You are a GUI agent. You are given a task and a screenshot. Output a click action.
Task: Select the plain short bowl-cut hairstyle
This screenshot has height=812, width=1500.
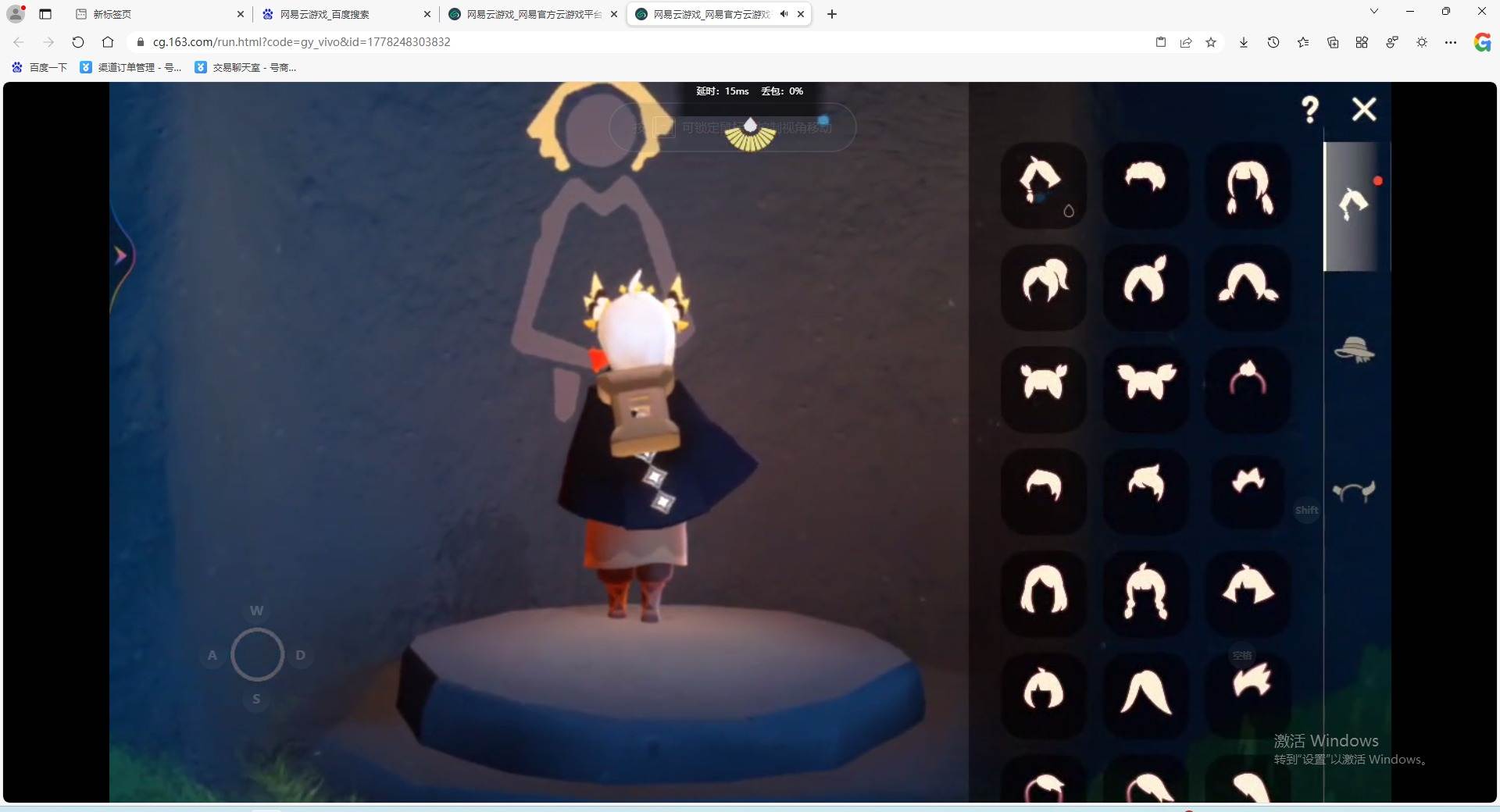(x=1044, y=491)
